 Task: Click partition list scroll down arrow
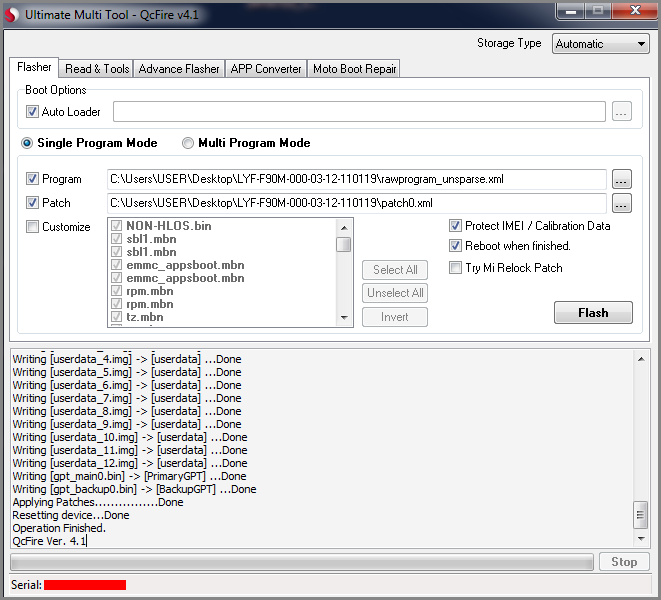(344, 318)
